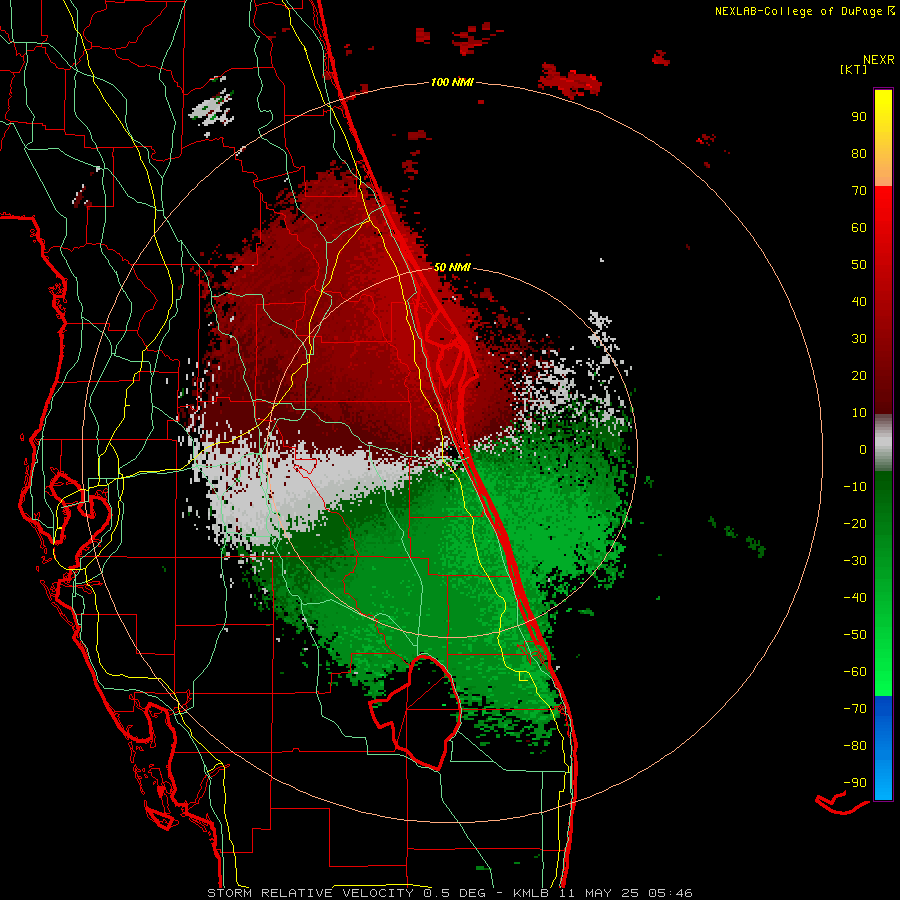900x900 pixels.
Task: Click the -10 knot scale label
Action: (x=855, y=487)
